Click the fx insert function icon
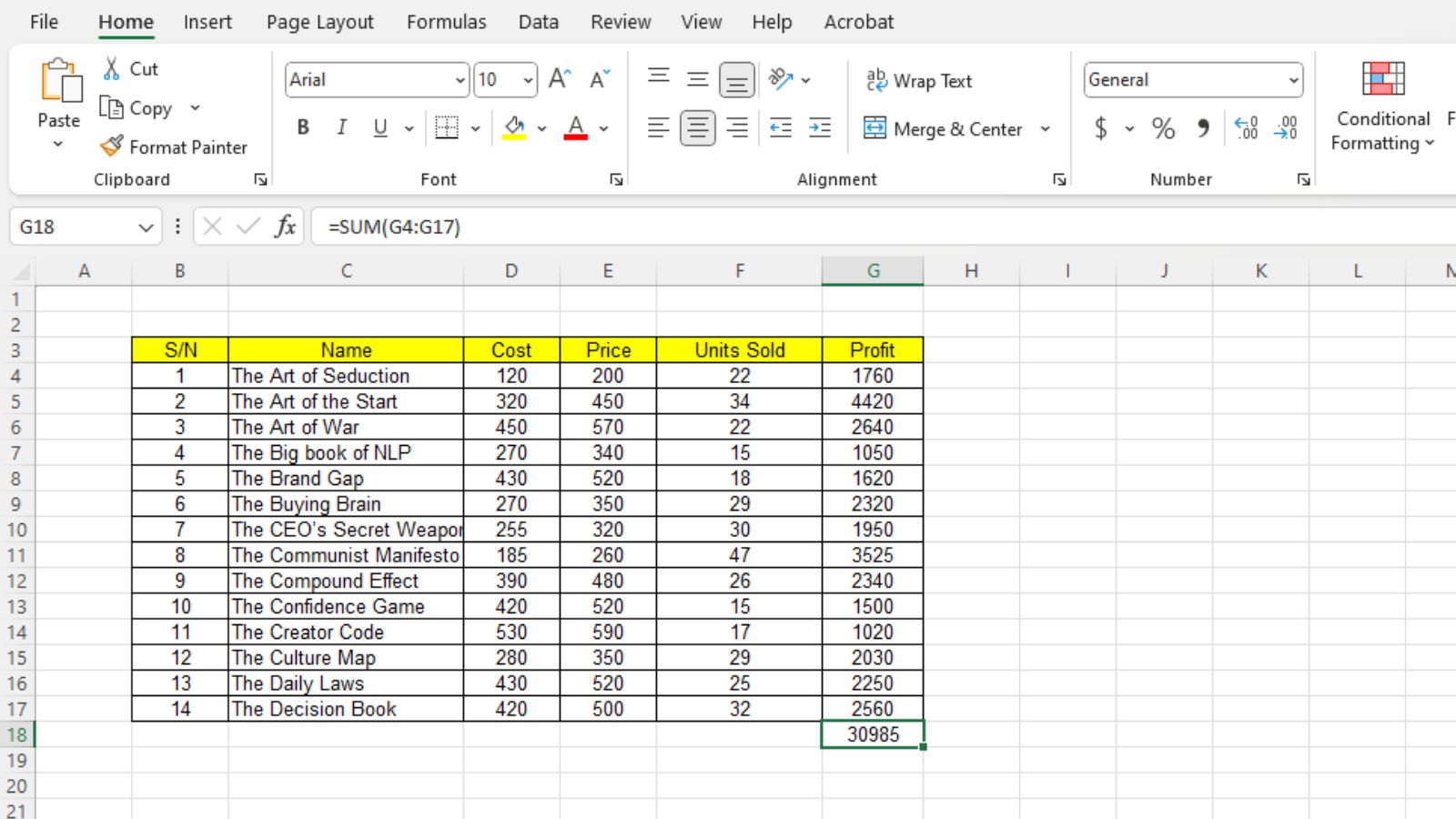The height and width of the screenshot is (819, 1456). [x=285, y=226]
